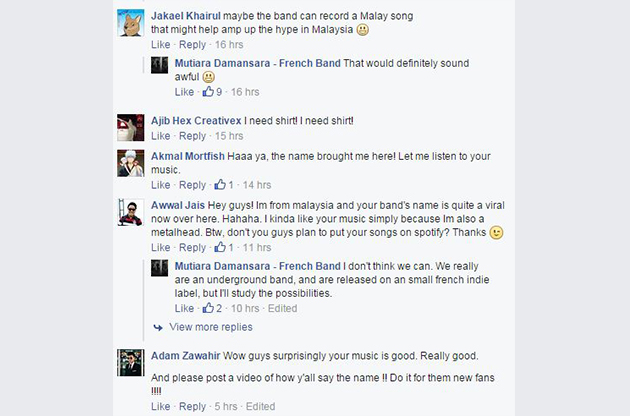Click thumbs-up icon showing 9 likes

pos(209,92)
